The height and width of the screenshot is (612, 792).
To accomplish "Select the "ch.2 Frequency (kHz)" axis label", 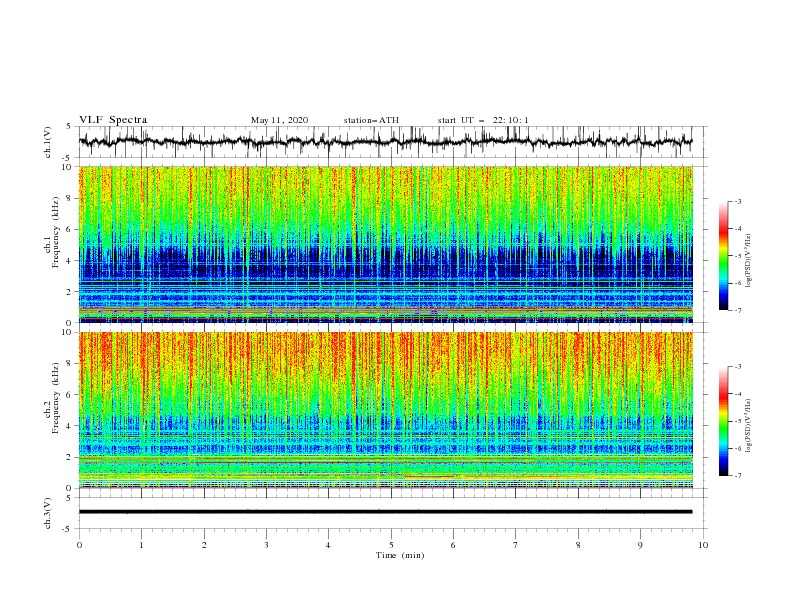I will pyautogui.click(x=53, y=398).
